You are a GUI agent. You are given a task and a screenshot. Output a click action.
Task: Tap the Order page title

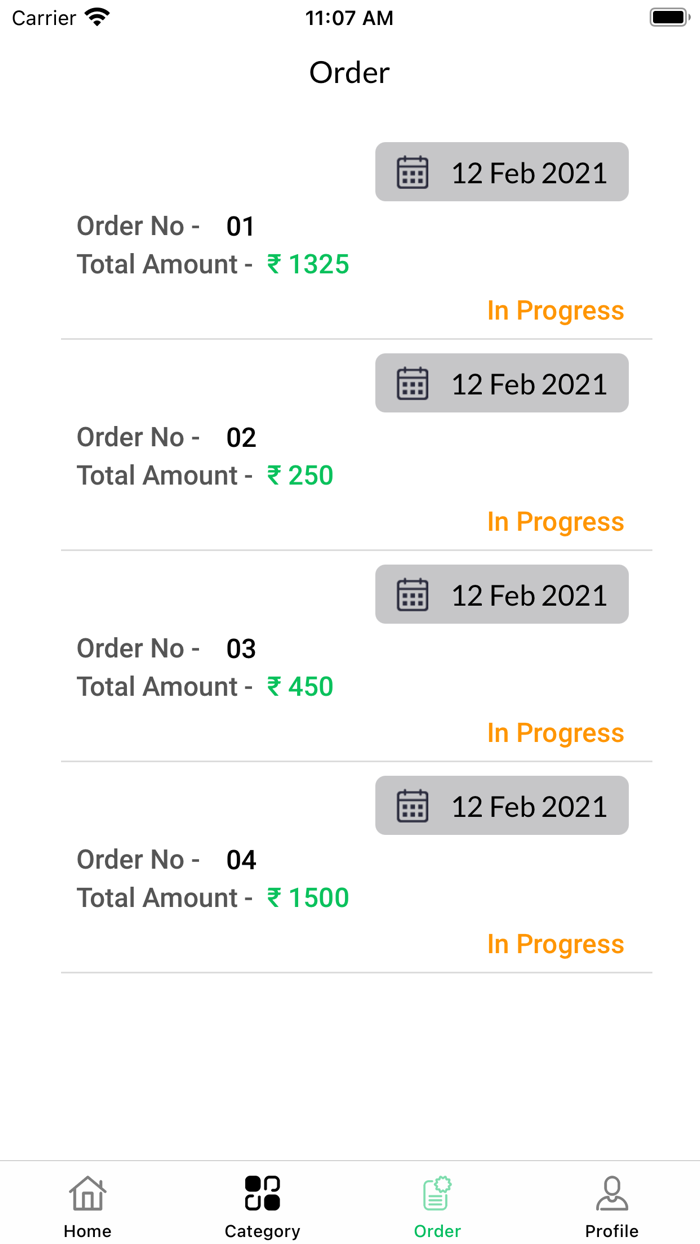(349, 73)
